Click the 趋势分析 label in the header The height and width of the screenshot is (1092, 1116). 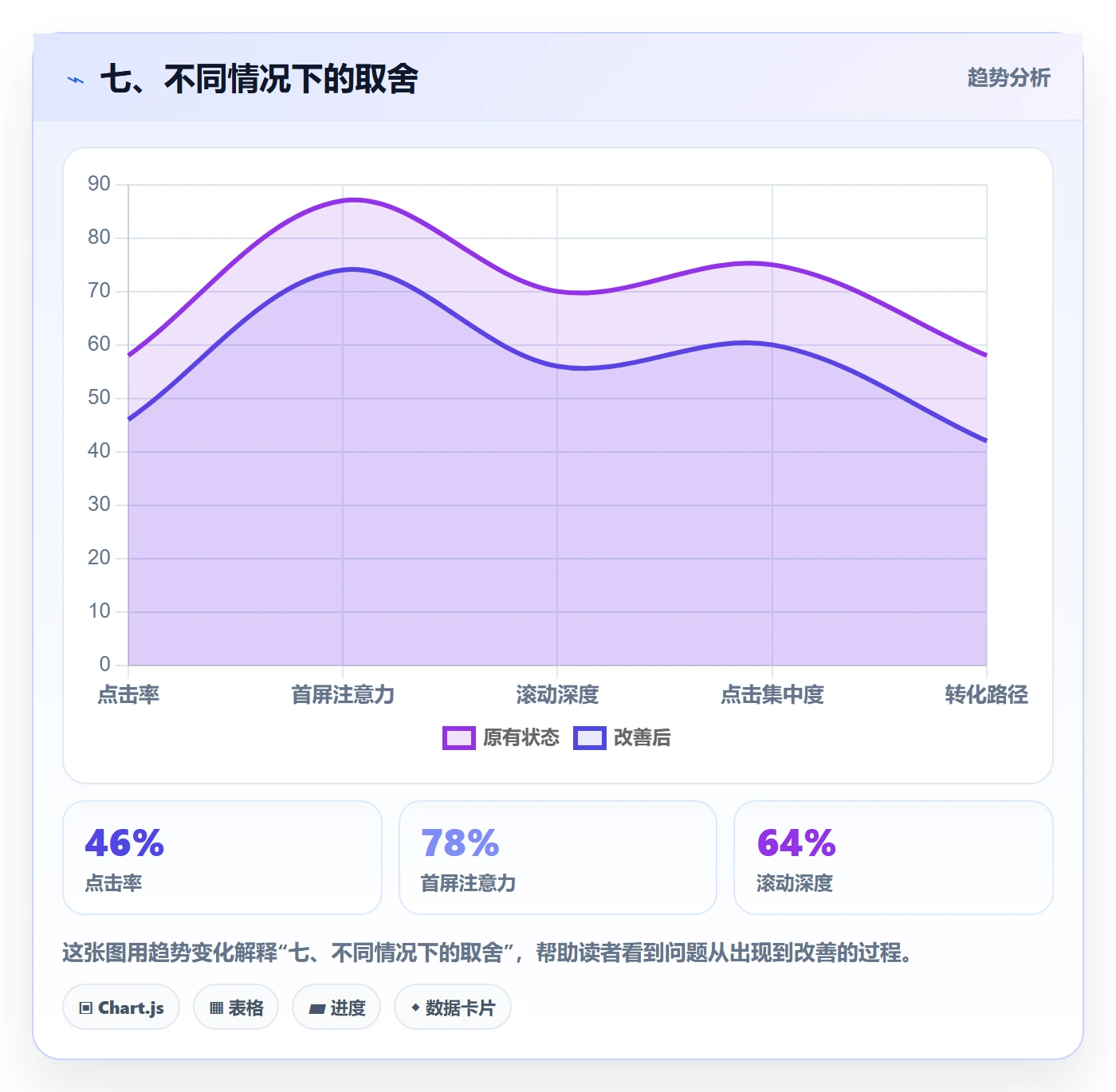1008,77
